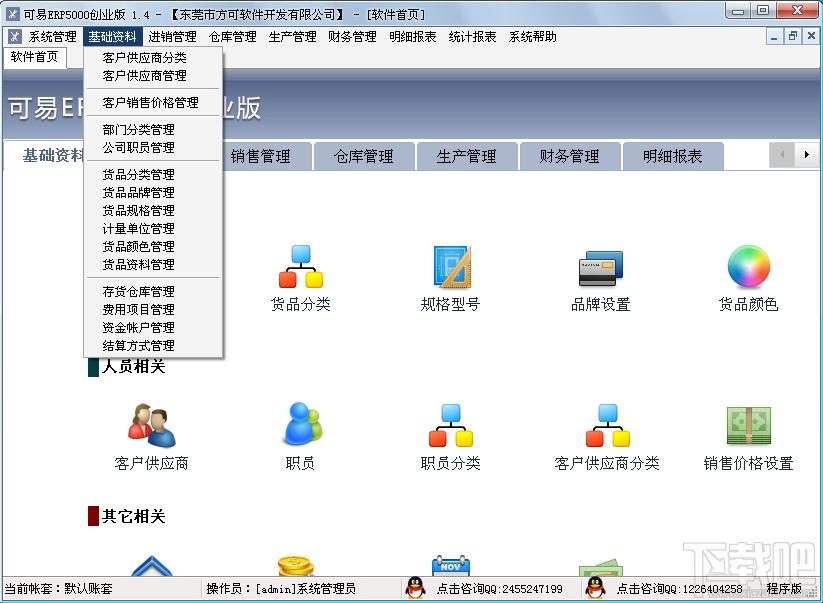This screenshot has width=823, height=603.
Task: Collapse the open 基础资料 menu
Action: pos(112,36)
